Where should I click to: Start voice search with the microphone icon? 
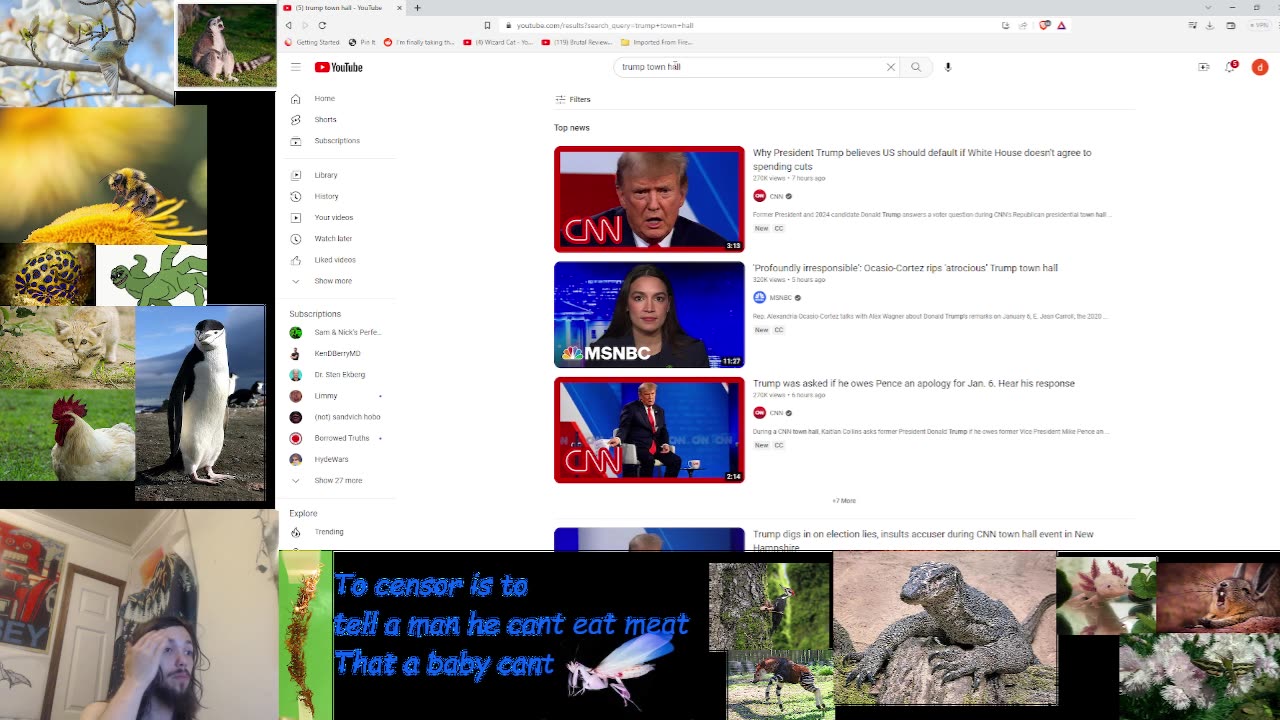[948, 67]
